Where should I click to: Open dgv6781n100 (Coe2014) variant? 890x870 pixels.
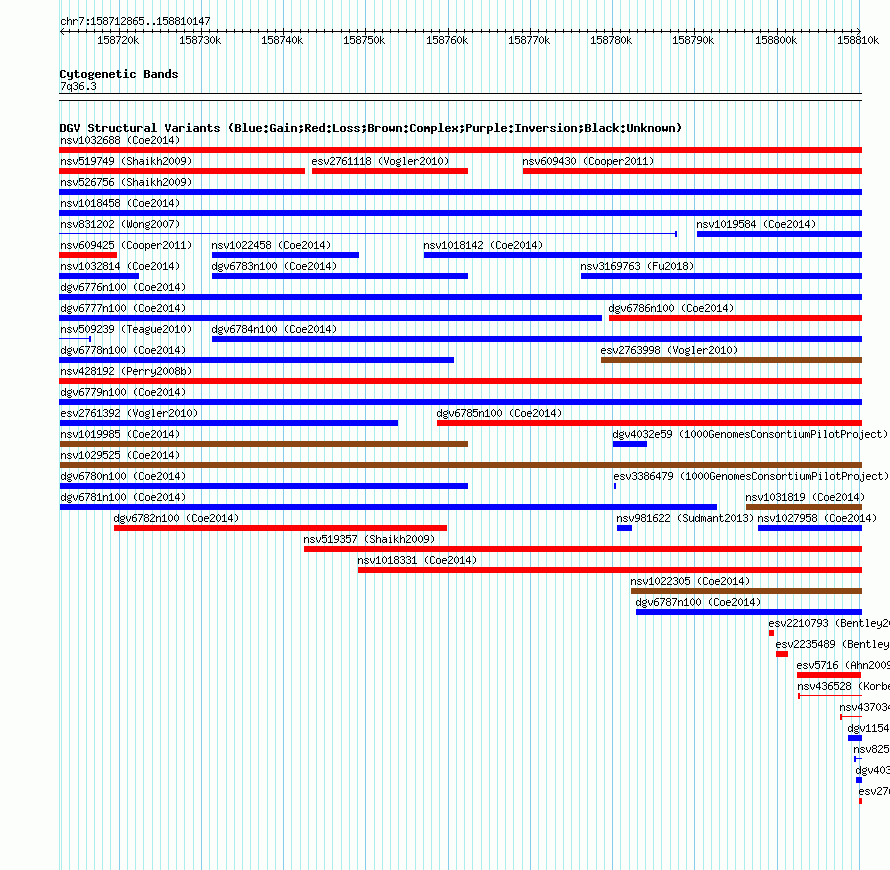point(123,497)
